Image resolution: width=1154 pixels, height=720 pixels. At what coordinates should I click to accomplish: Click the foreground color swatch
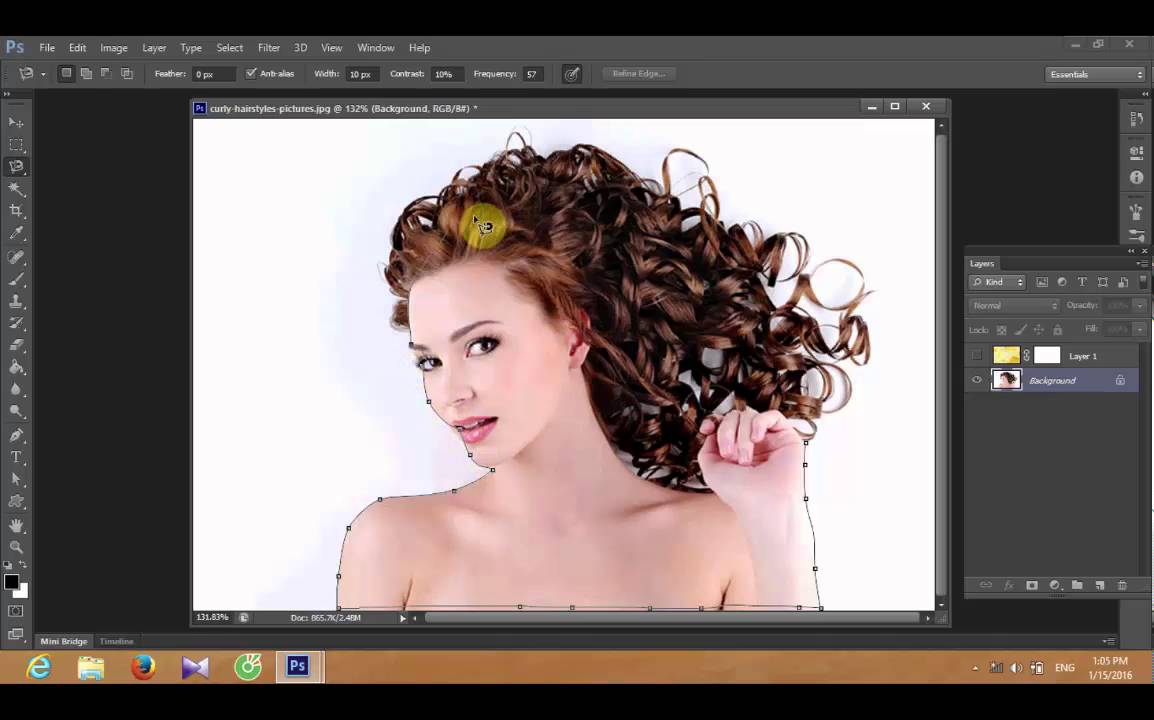11,582
